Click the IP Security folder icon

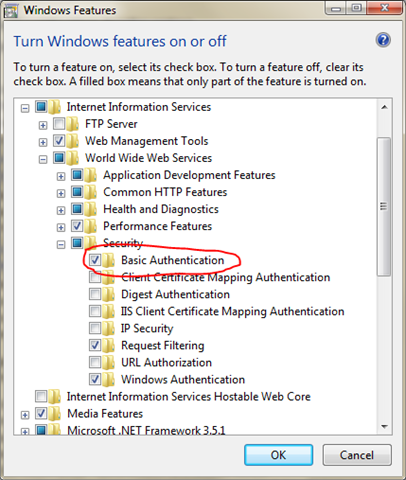click(108, 328)
